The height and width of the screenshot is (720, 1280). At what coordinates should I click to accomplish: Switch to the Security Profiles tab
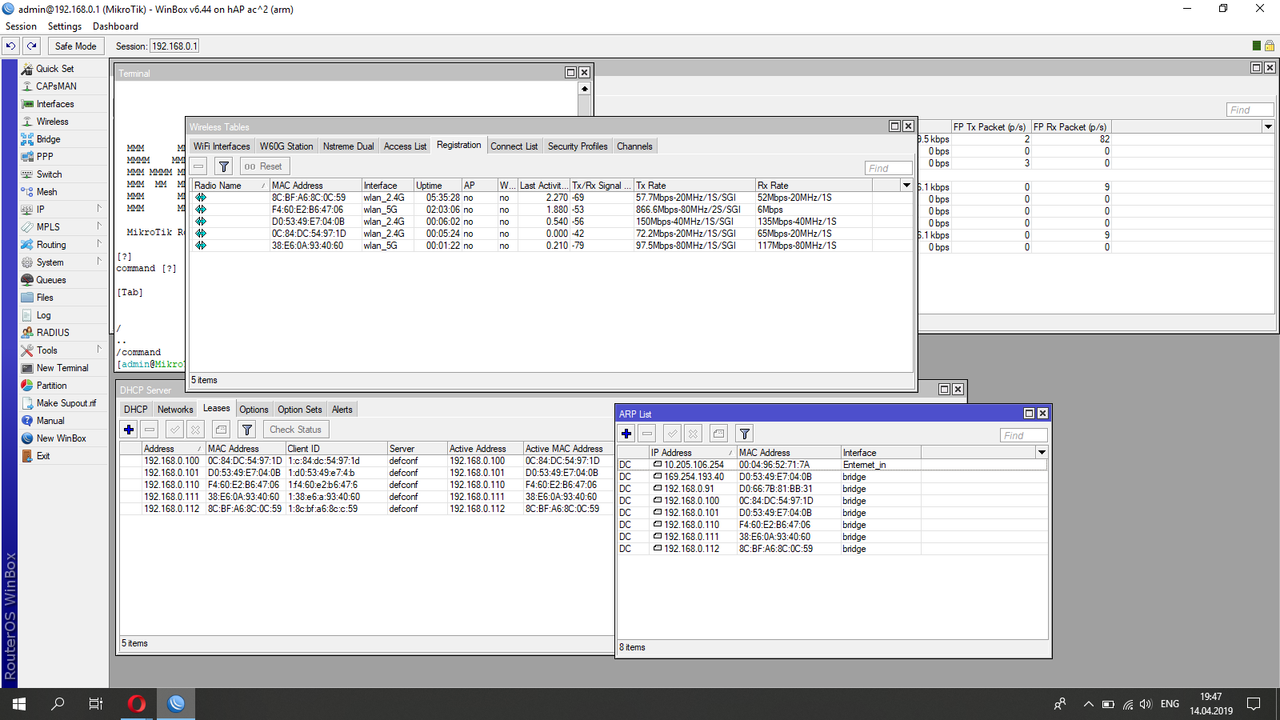[x=577, y=146]
